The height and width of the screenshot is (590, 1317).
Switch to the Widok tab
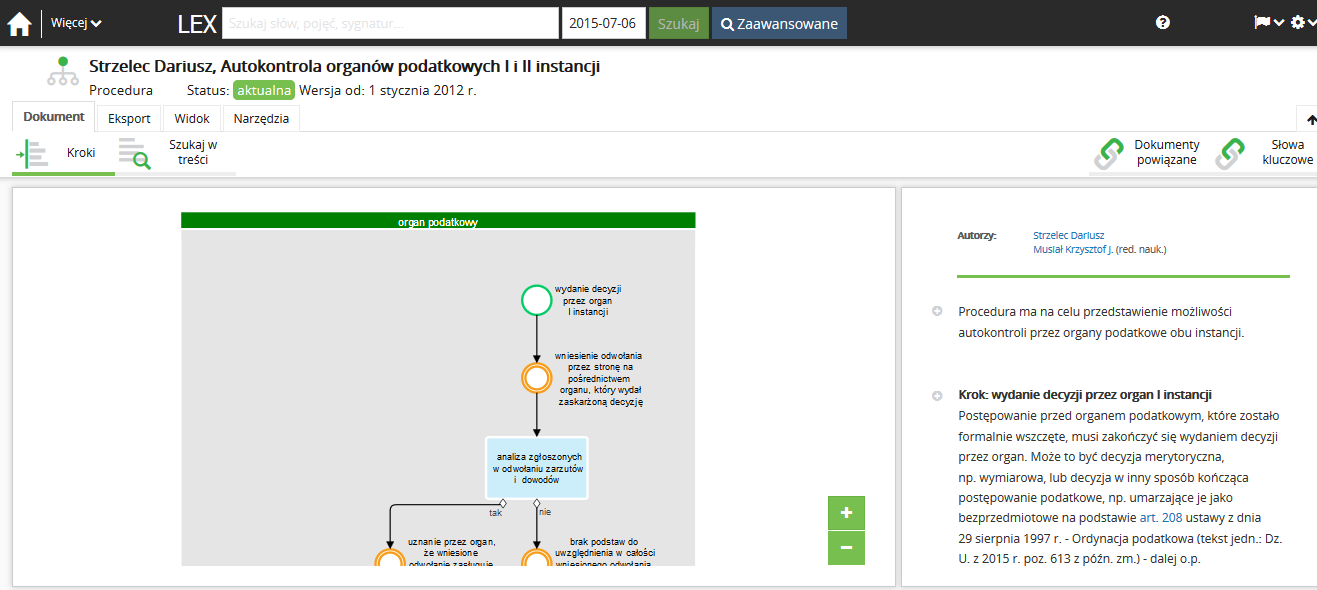click(x=192, y=118)
